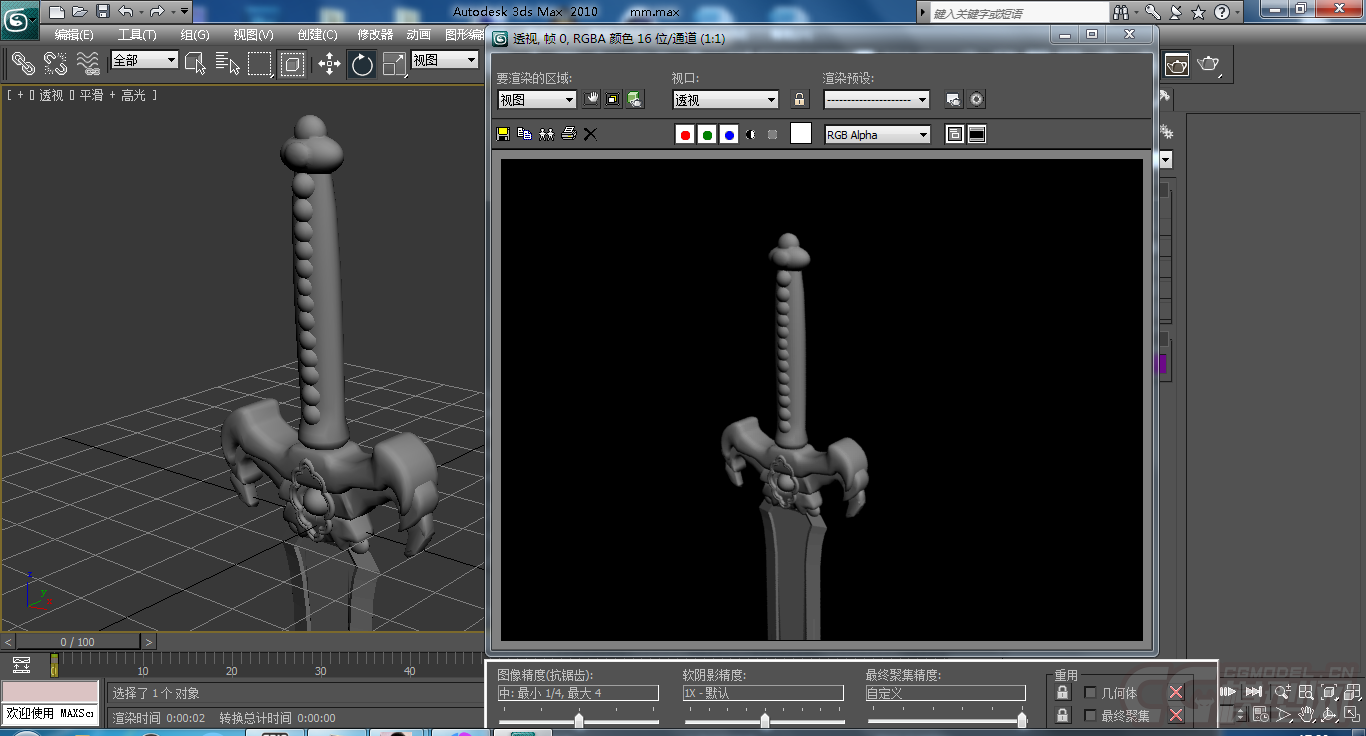Click the viewport lock padlock button
The image size is (1366, 736).
pos(799,99)
